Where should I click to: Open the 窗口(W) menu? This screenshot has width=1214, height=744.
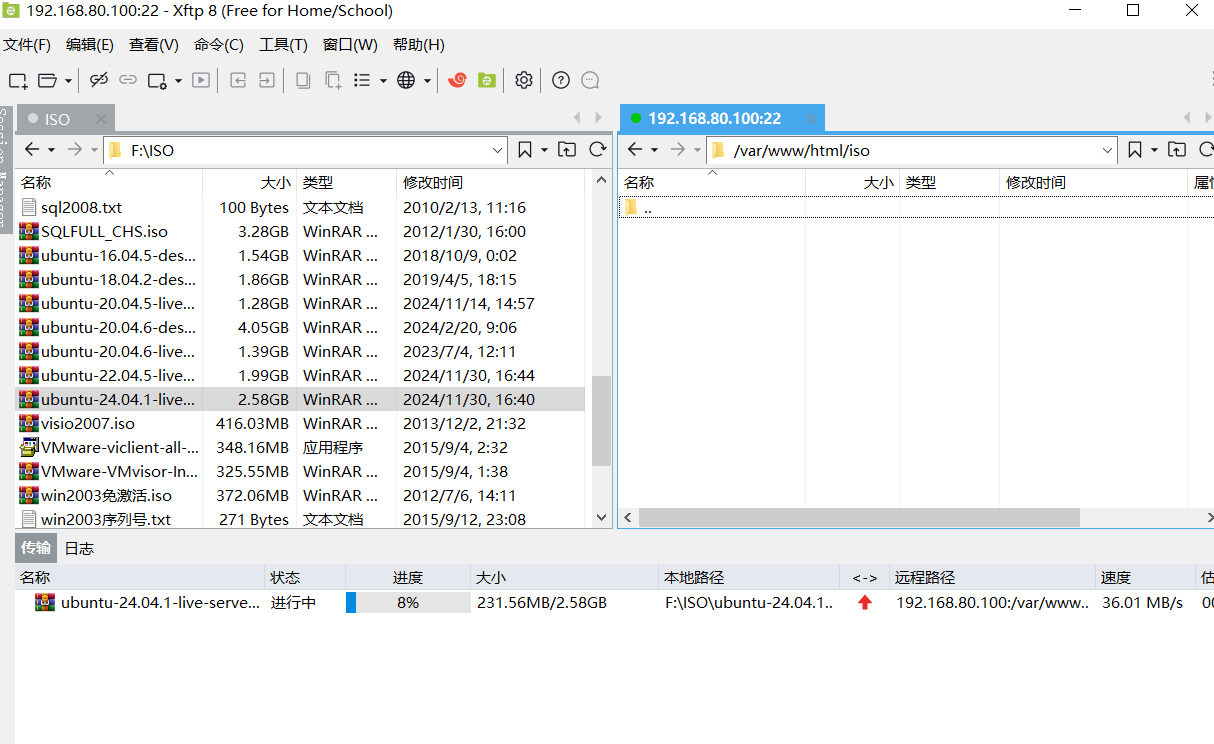[x=350, y=45]
